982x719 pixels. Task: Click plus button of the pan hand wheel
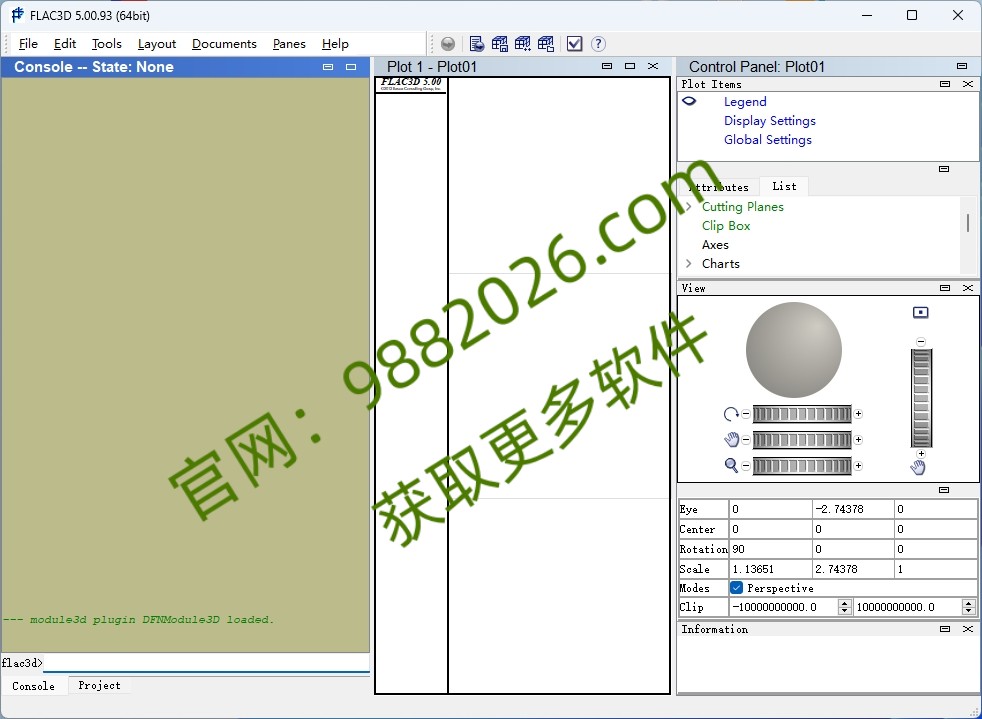click(x=859, y=440)
